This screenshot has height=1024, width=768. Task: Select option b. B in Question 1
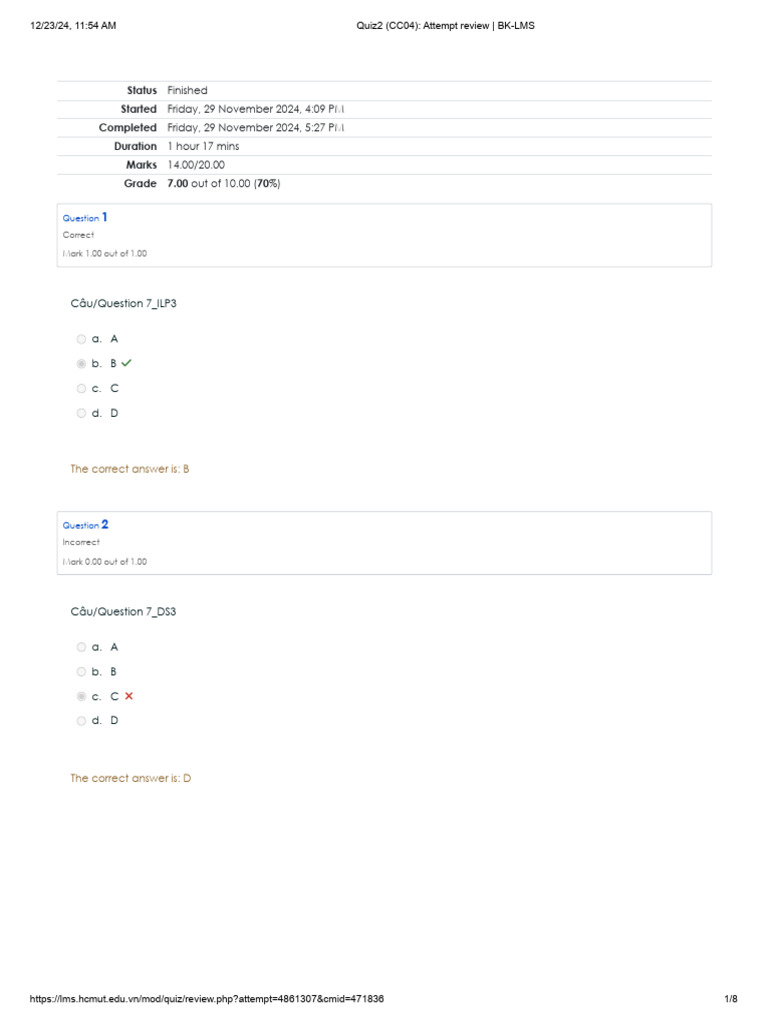(x=81, y=364)
